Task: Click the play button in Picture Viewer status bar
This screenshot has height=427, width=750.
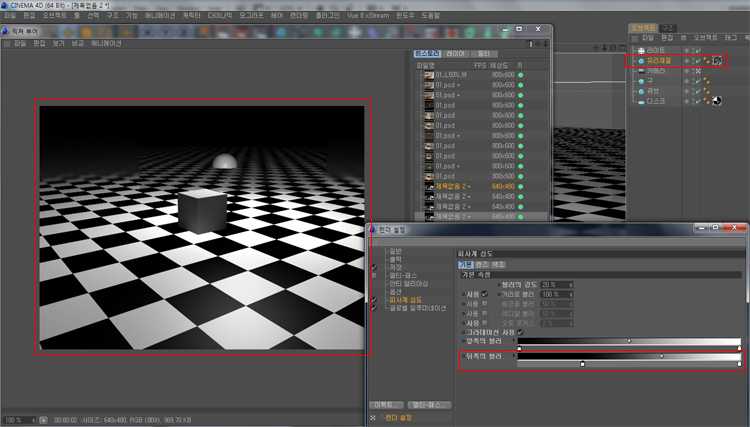Action: click(x=43, y=420)
